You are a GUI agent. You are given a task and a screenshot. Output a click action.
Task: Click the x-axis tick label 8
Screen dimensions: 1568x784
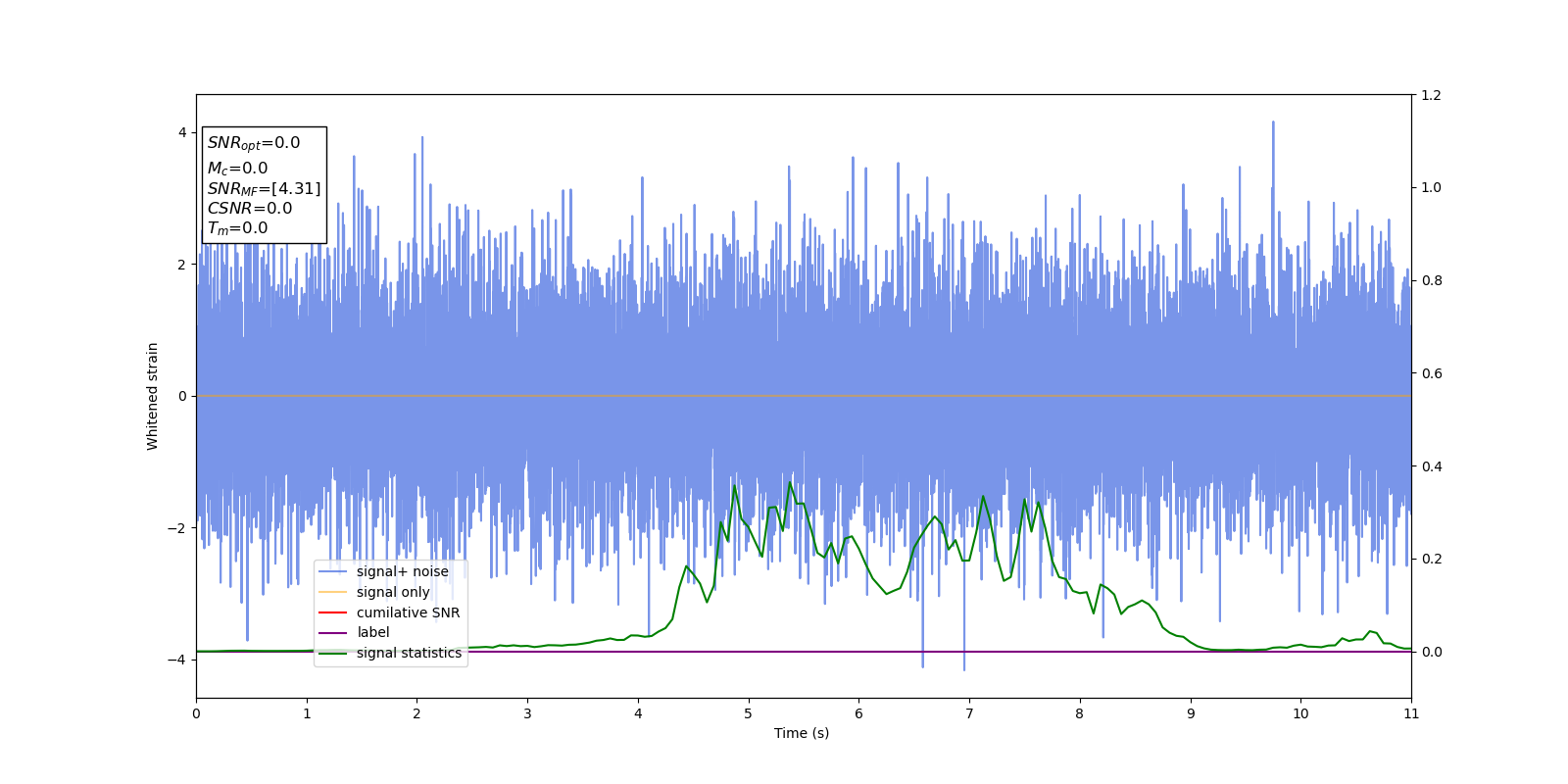[1080, 713]
